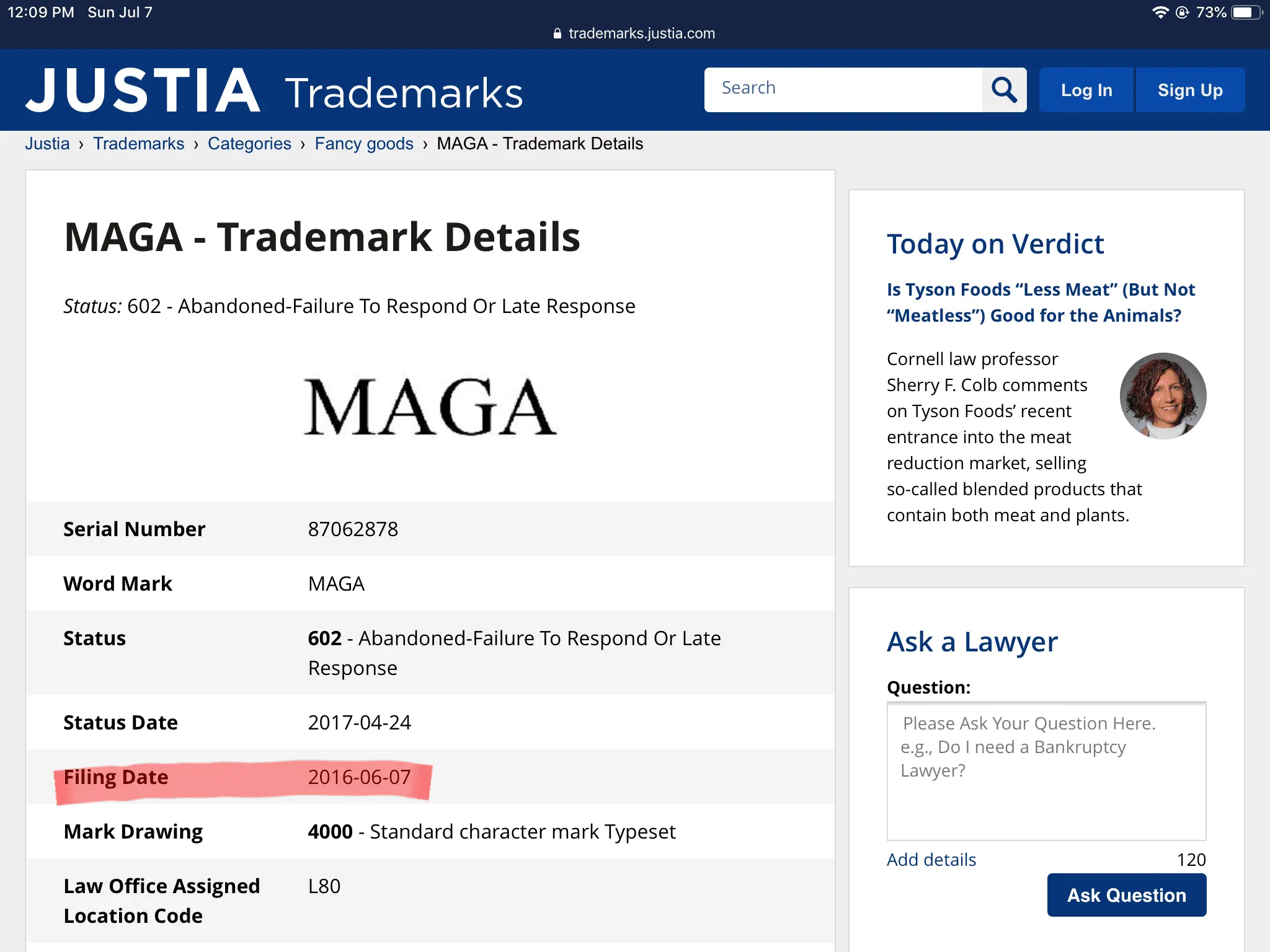Click the JUSTIA logo
This screenshot has width=1270, height=952.
143,90
